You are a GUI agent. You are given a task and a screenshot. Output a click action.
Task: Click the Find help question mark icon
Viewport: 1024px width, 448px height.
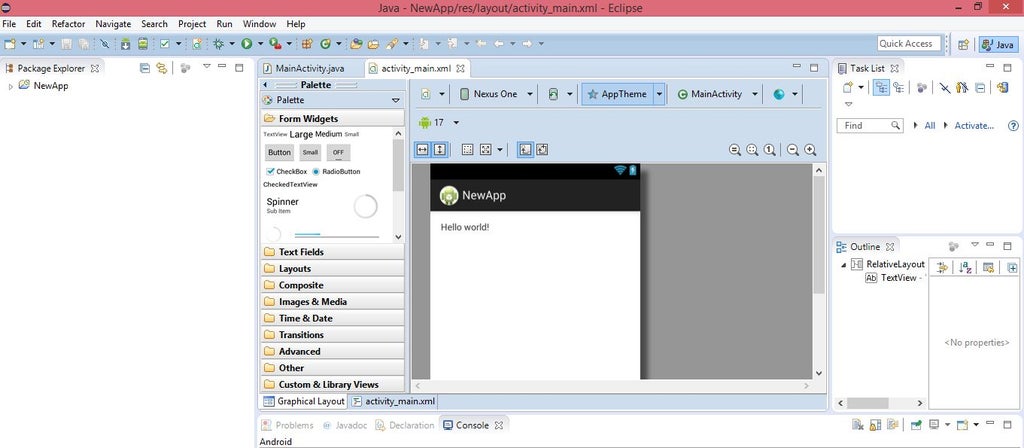1014,125
